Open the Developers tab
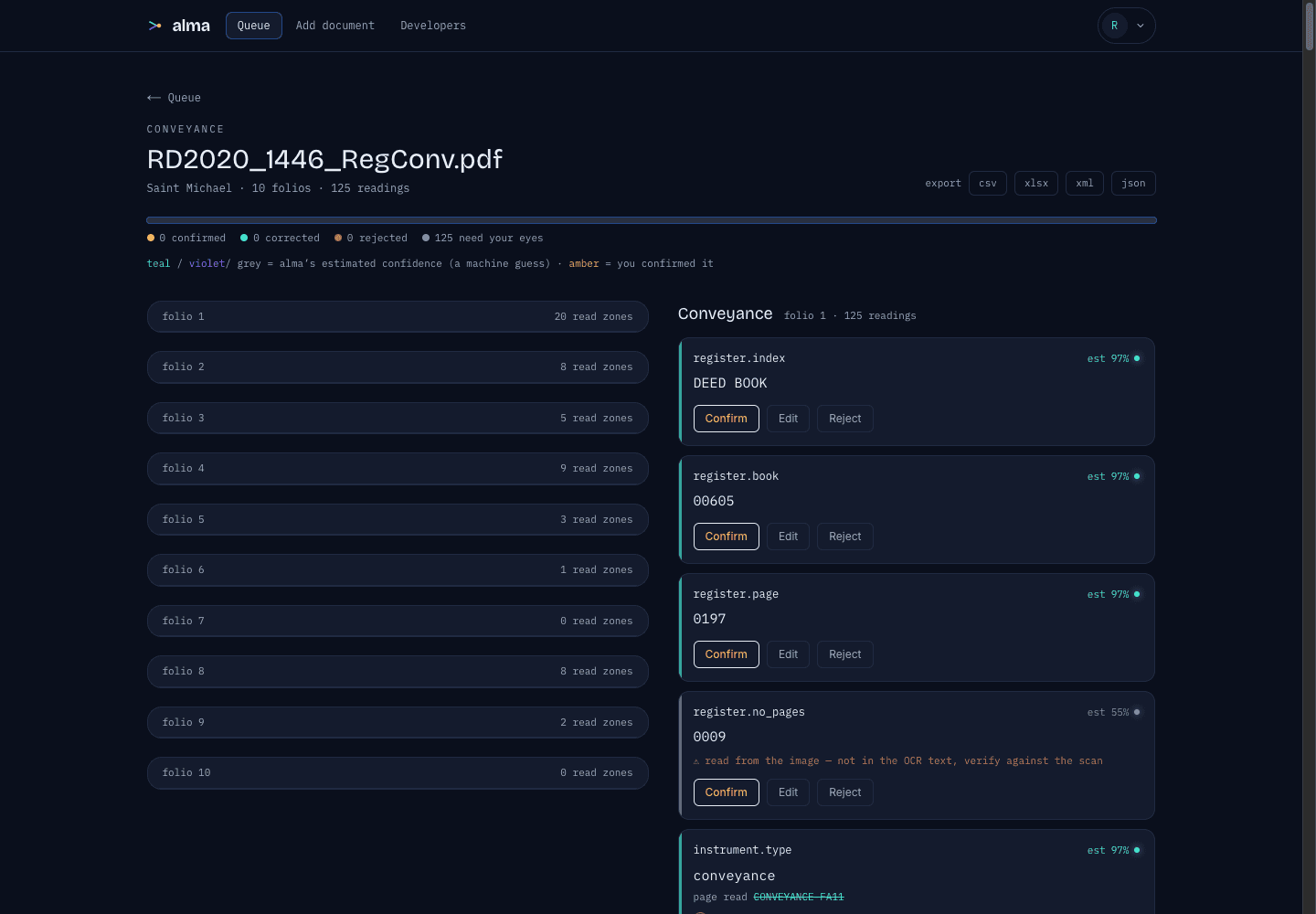 [x=433, y=26]
